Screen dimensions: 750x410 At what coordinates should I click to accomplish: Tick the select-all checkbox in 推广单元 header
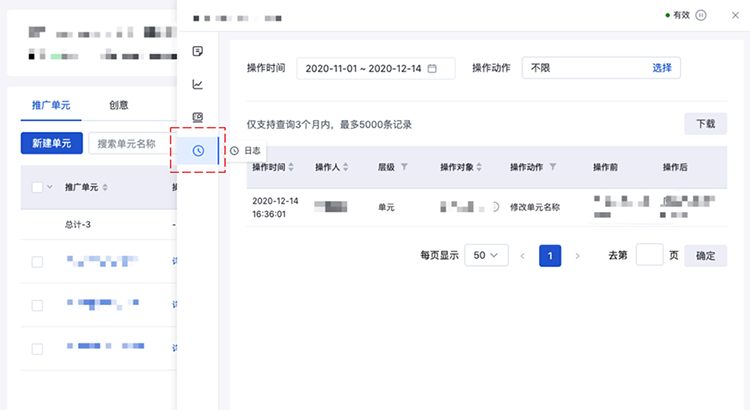37,187
